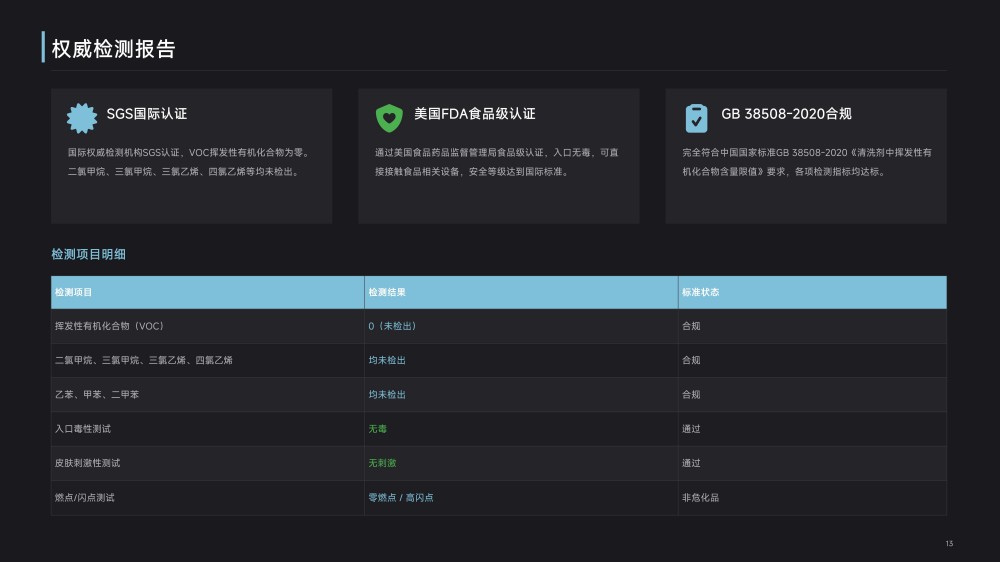
Task: Click the green FDA shield heart icon
Action: (389, 118)
